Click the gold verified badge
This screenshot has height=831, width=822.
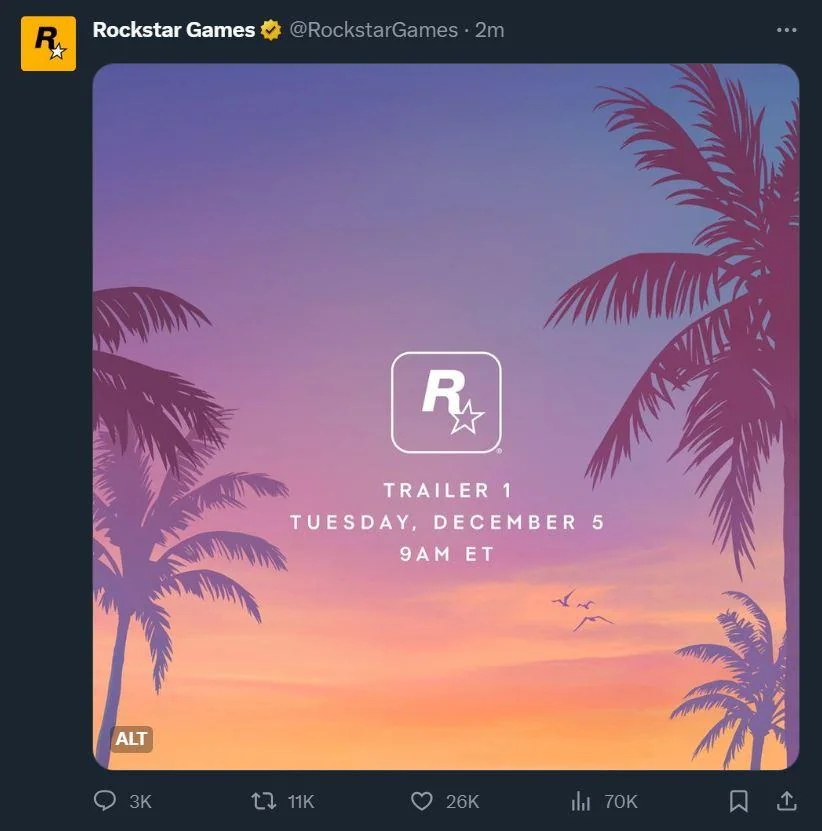click(x=271, y=30)
